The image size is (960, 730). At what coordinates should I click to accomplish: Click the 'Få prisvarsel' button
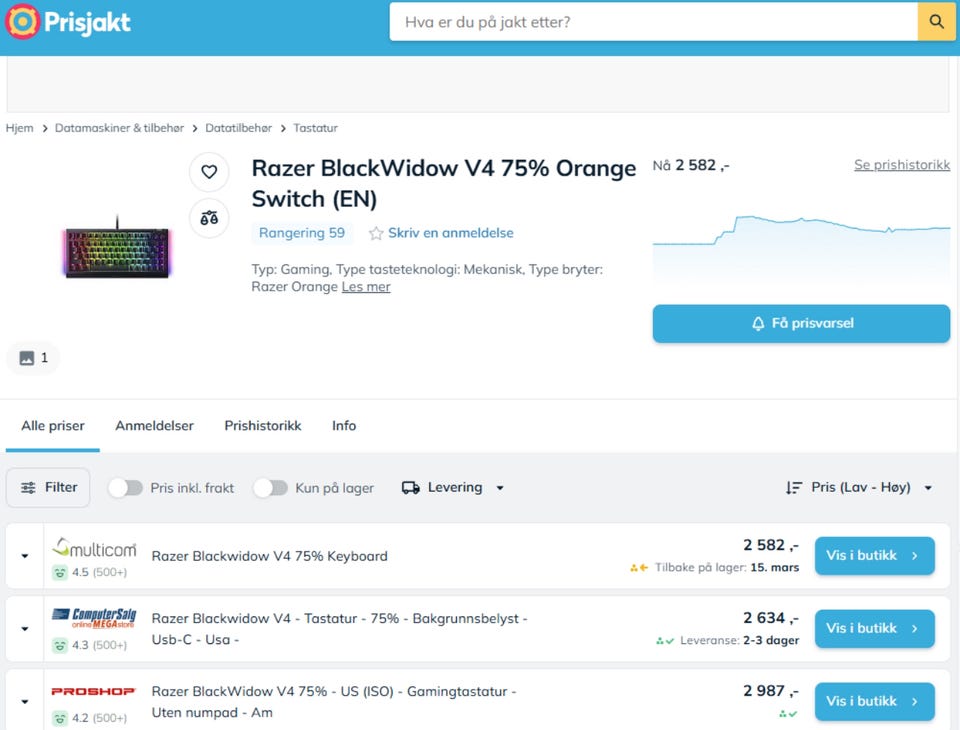point(801,323)
